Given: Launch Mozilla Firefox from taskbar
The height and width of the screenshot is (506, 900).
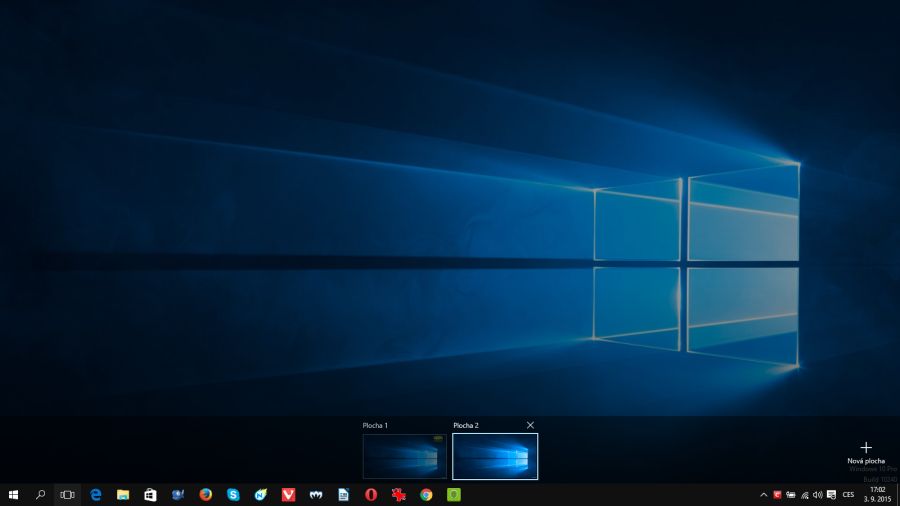Looking at the screenshot, I should (x=205, y=495).
